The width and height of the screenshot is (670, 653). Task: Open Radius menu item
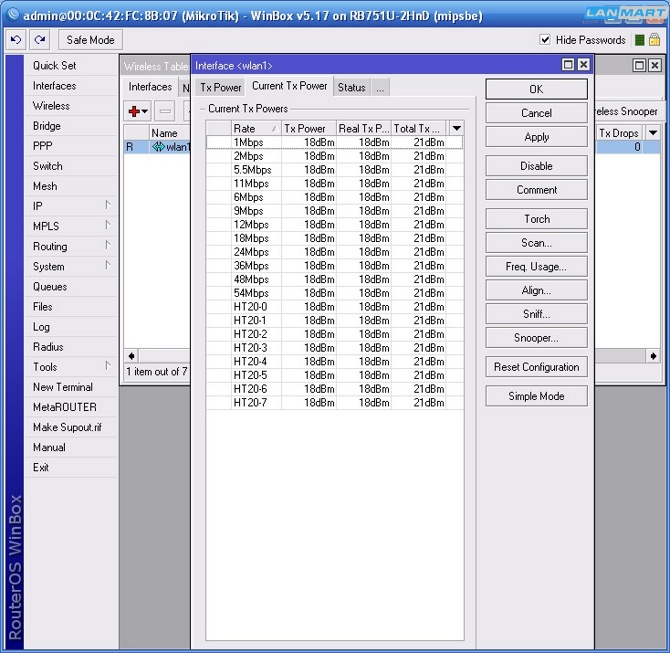coord(71,347)
